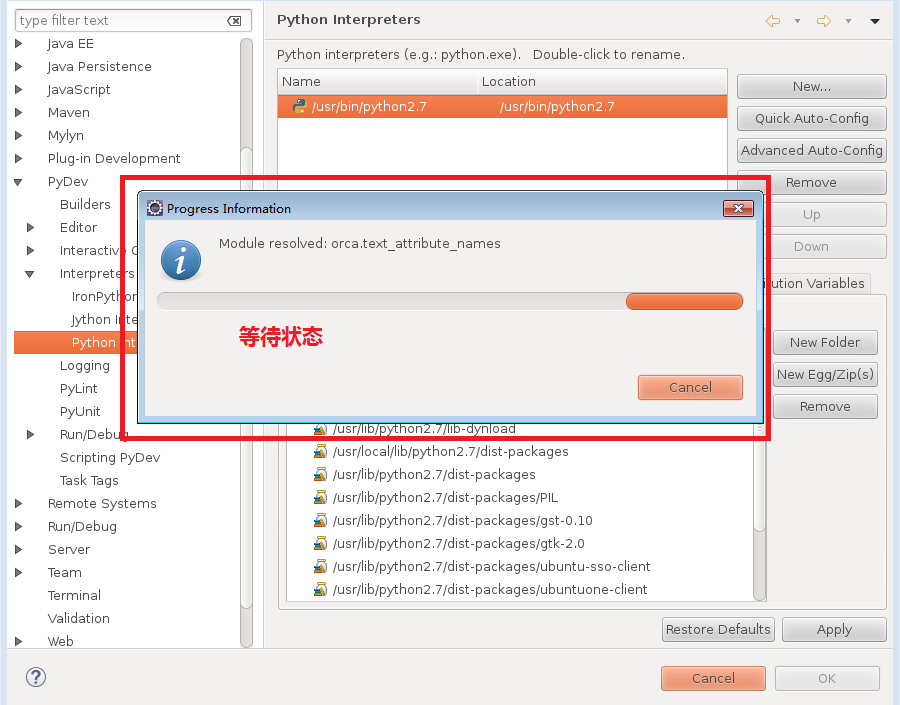Click the folder icon for dist-packages/PIL path

point(320,498)
